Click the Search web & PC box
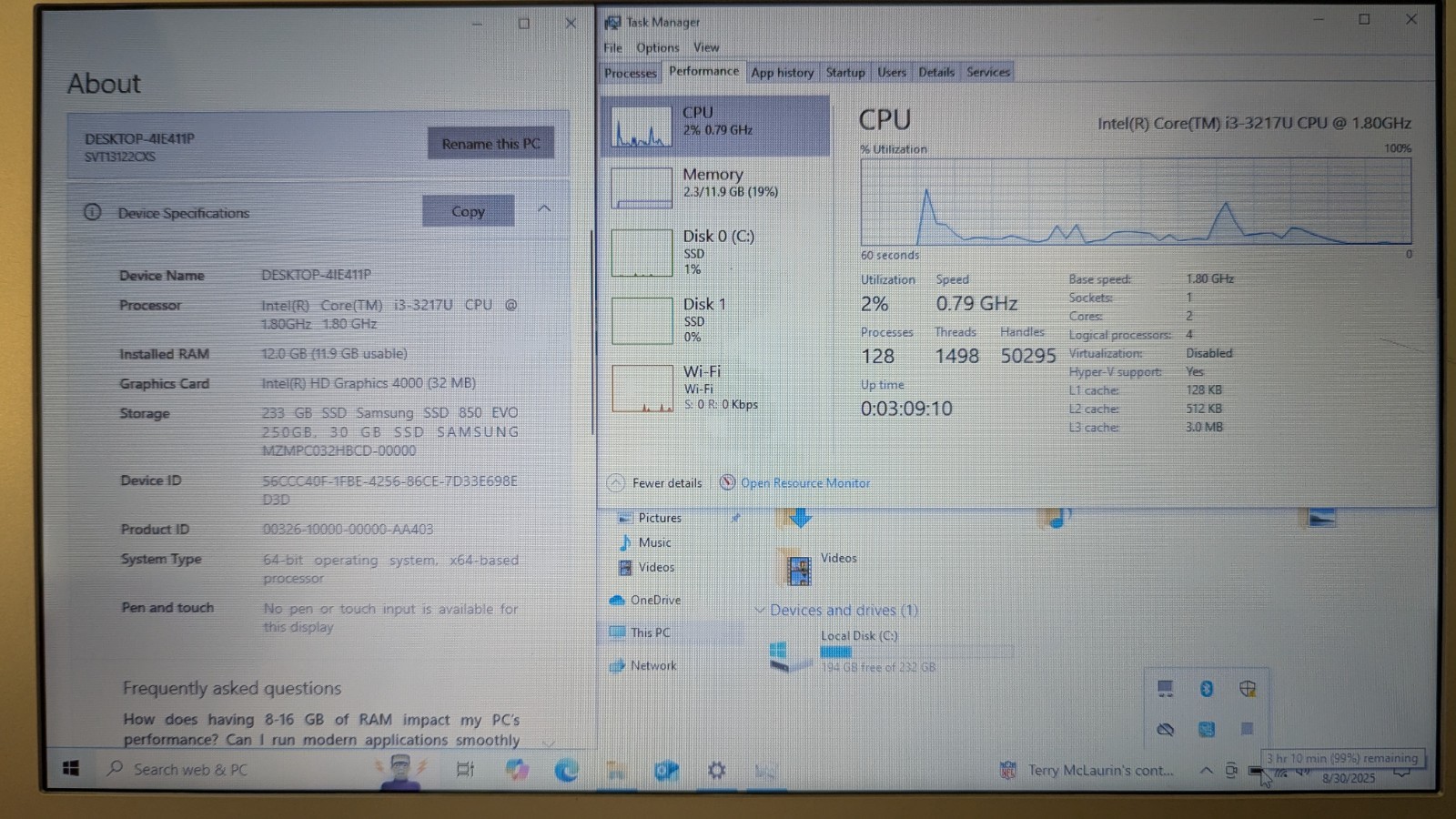 [237, 770]
